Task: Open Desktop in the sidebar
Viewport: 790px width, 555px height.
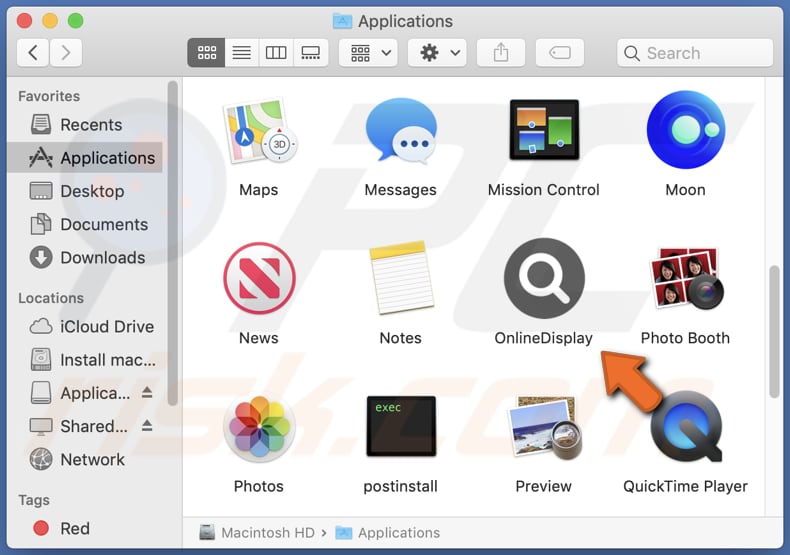Action: [85, 191]
